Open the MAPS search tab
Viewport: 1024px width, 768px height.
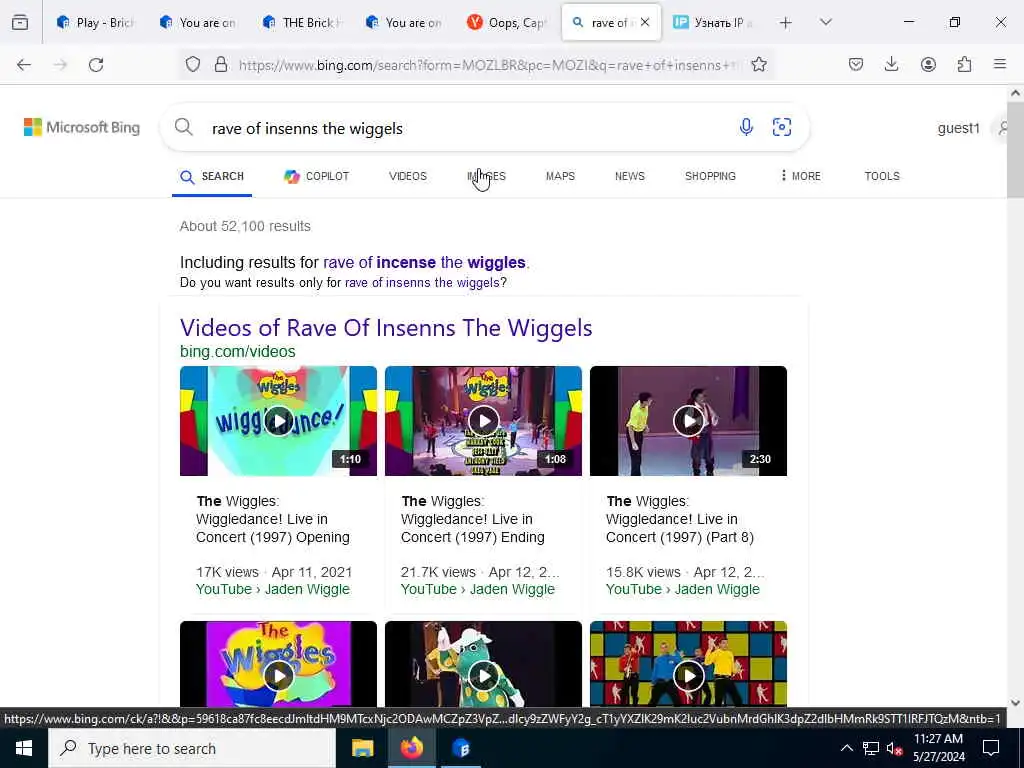560,176
